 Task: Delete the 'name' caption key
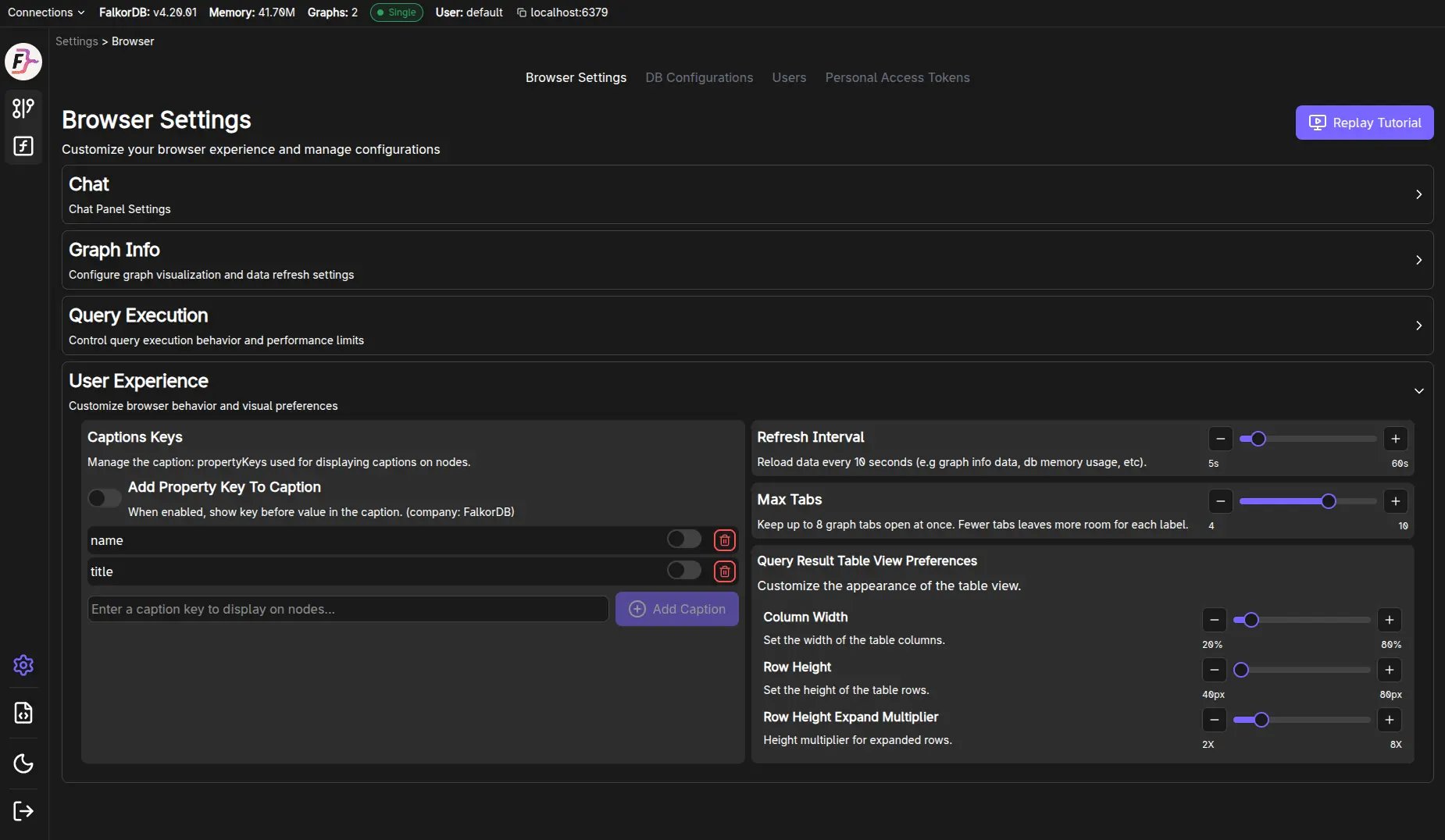tap(725, 540)
